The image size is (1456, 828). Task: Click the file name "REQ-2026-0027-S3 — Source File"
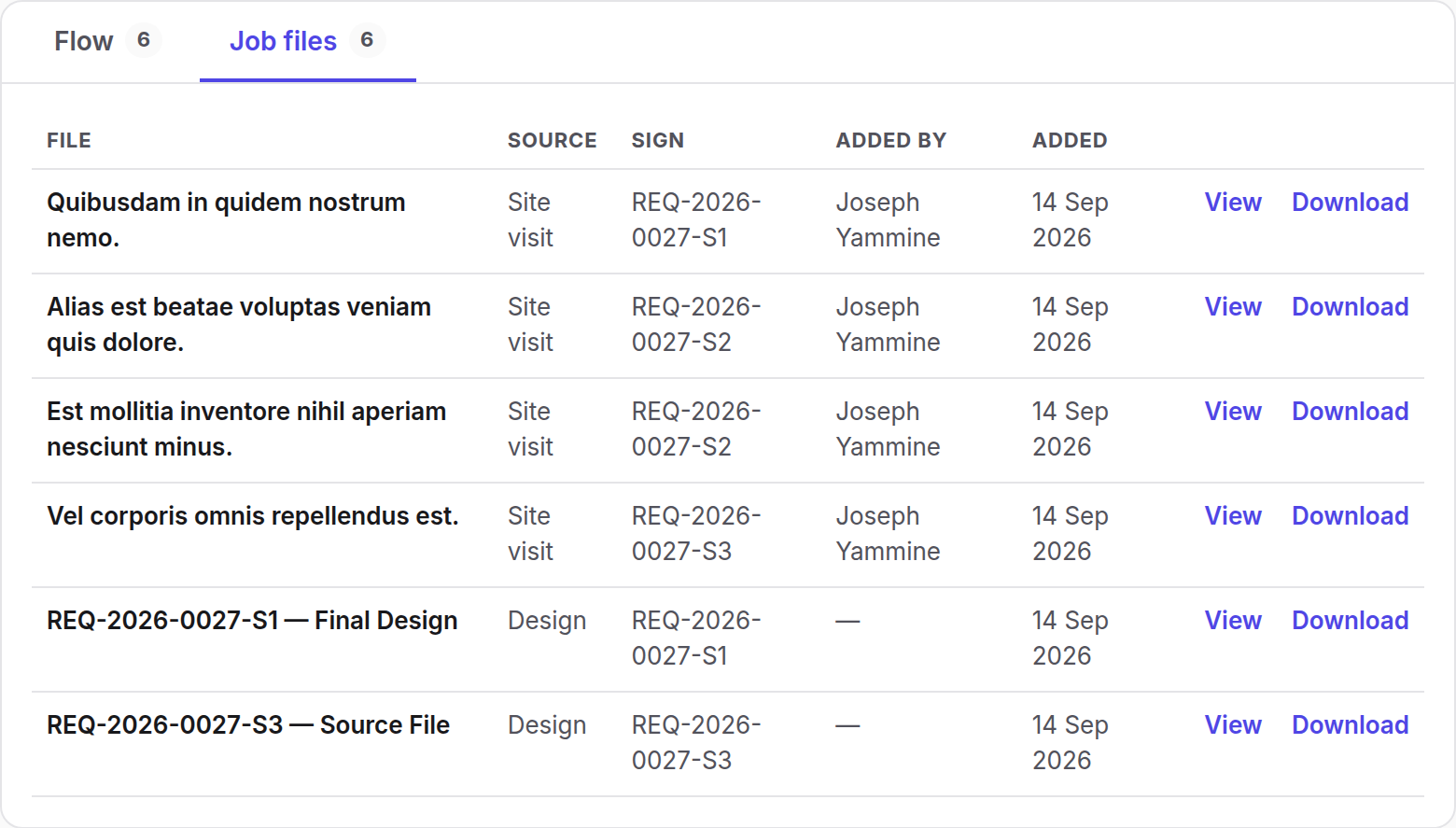(x=248, y=725)
